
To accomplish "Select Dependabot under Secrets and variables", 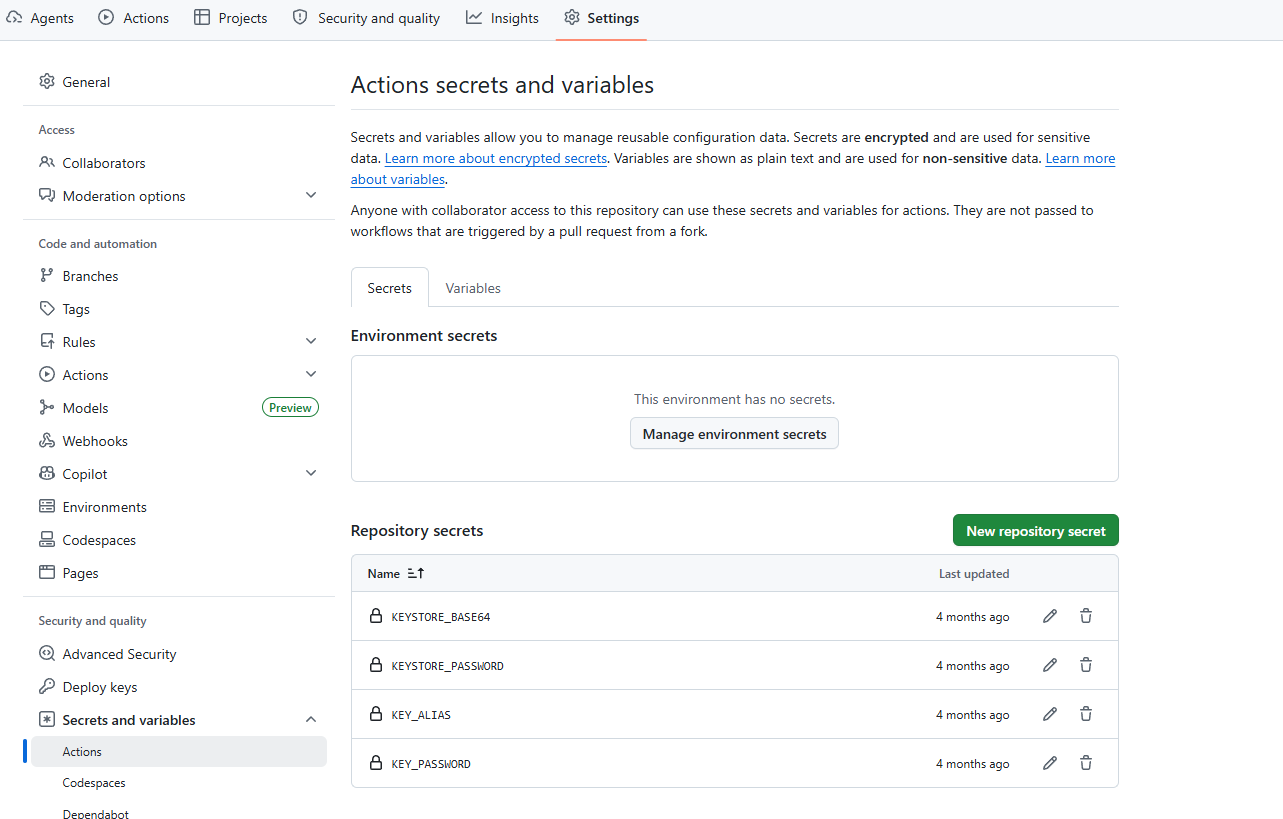I will coord(95,813).
